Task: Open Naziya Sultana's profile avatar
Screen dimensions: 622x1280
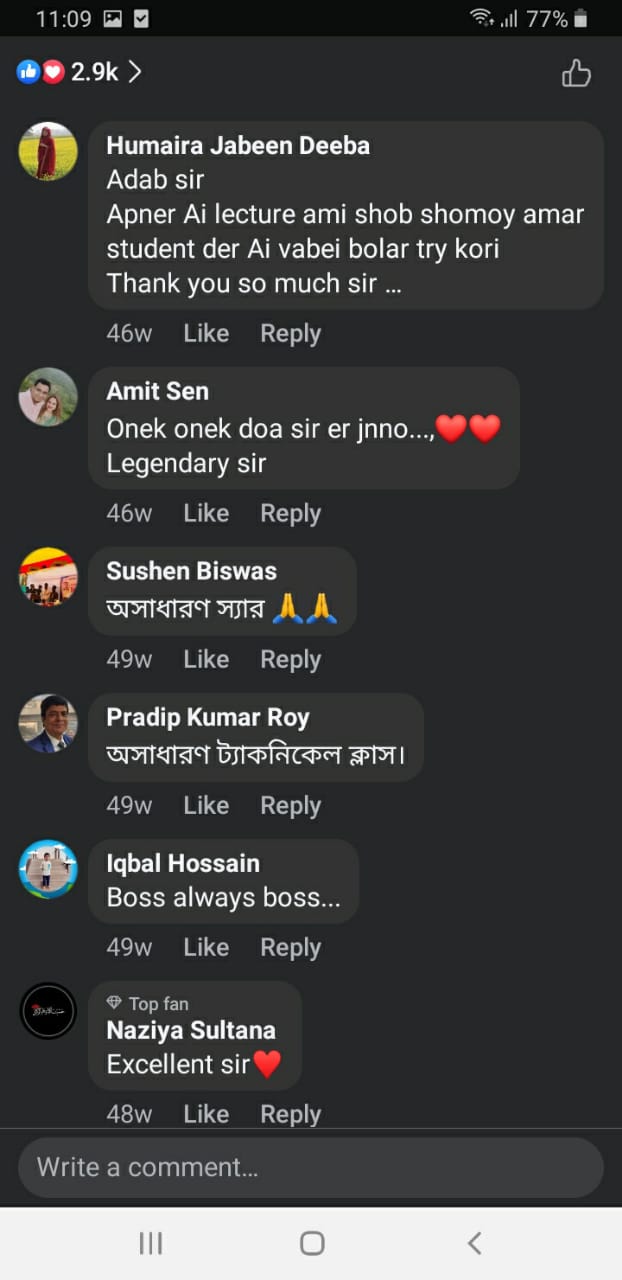Action: [x=48, y=1011]
